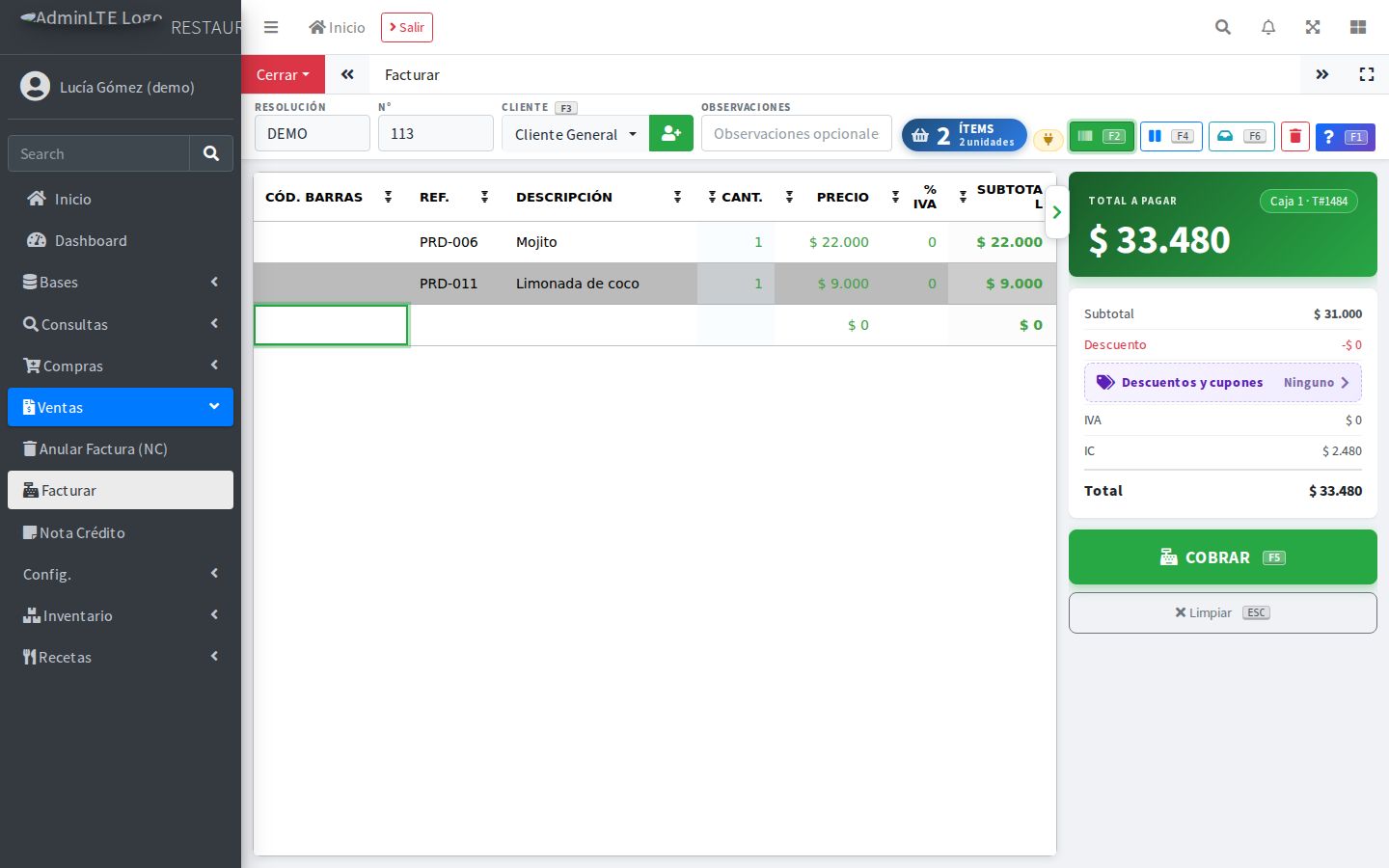The width and height of the screenshot is (1389, 868).
Task: Click into the sidebar Search field
Action: [98, 153]
